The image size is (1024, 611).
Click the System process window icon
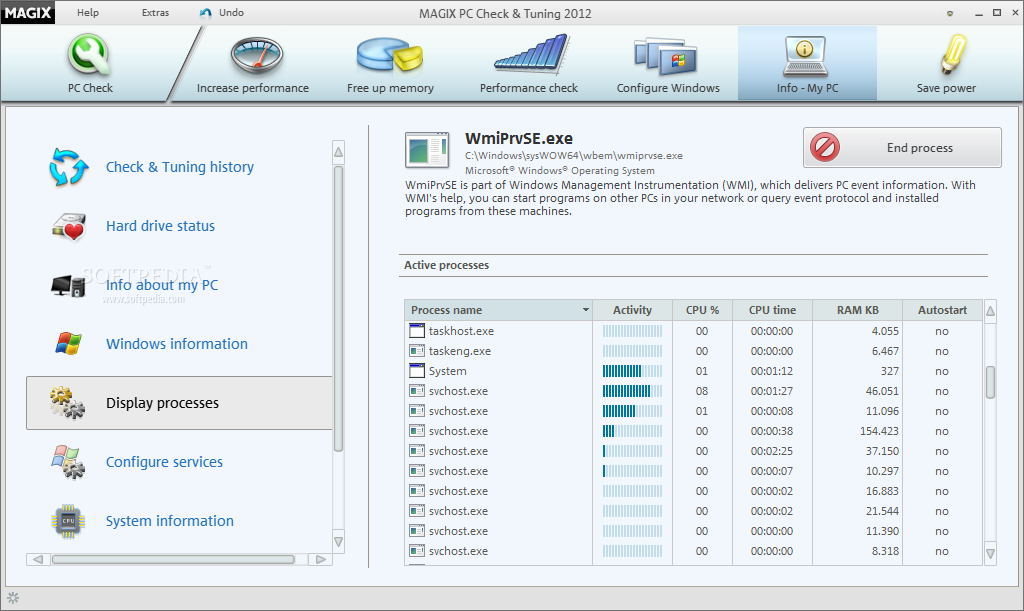coord(417,371)
